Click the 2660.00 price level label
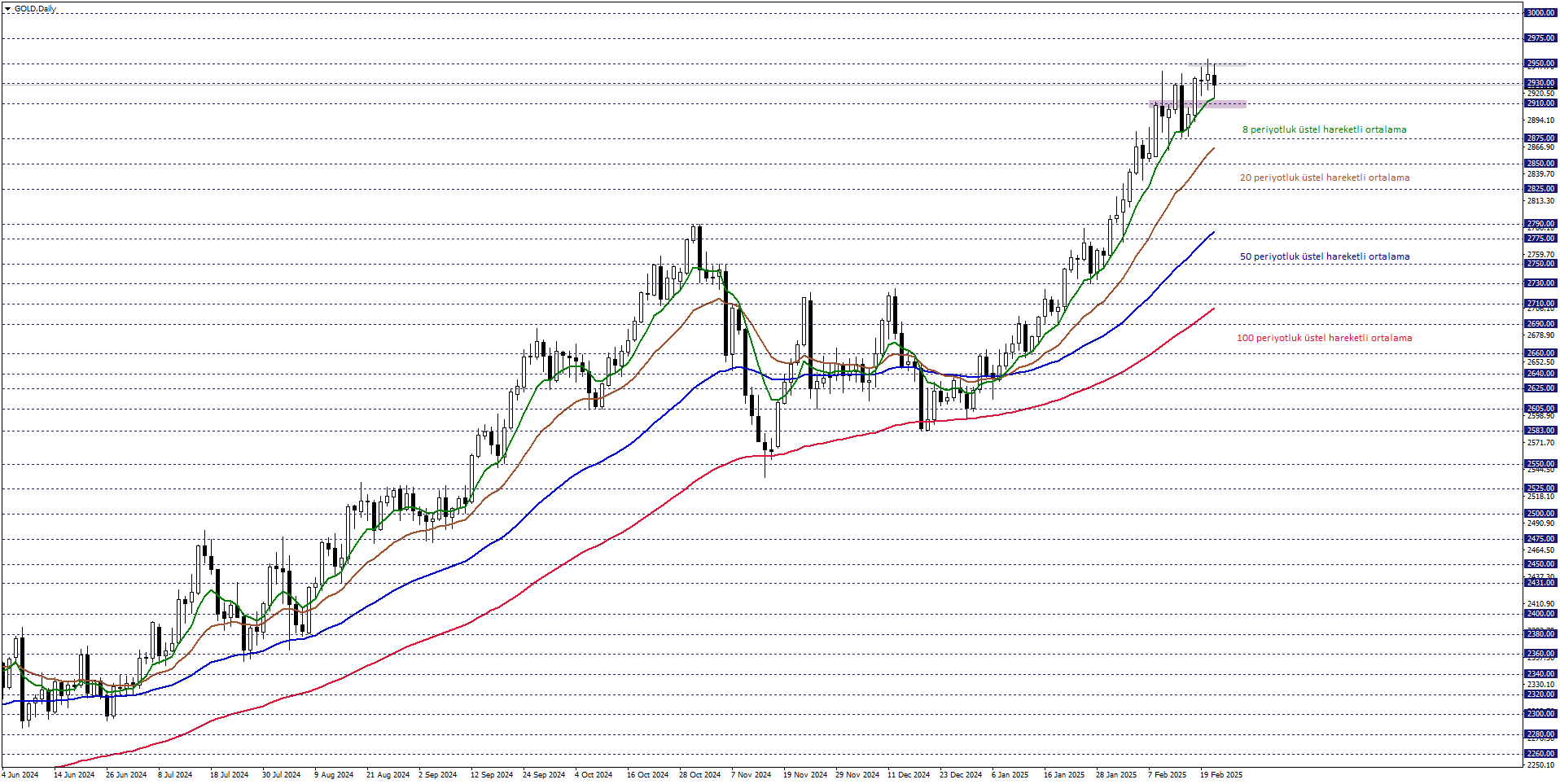The height and width of the screenshot is (784, 1560). tap(1540, 353)
